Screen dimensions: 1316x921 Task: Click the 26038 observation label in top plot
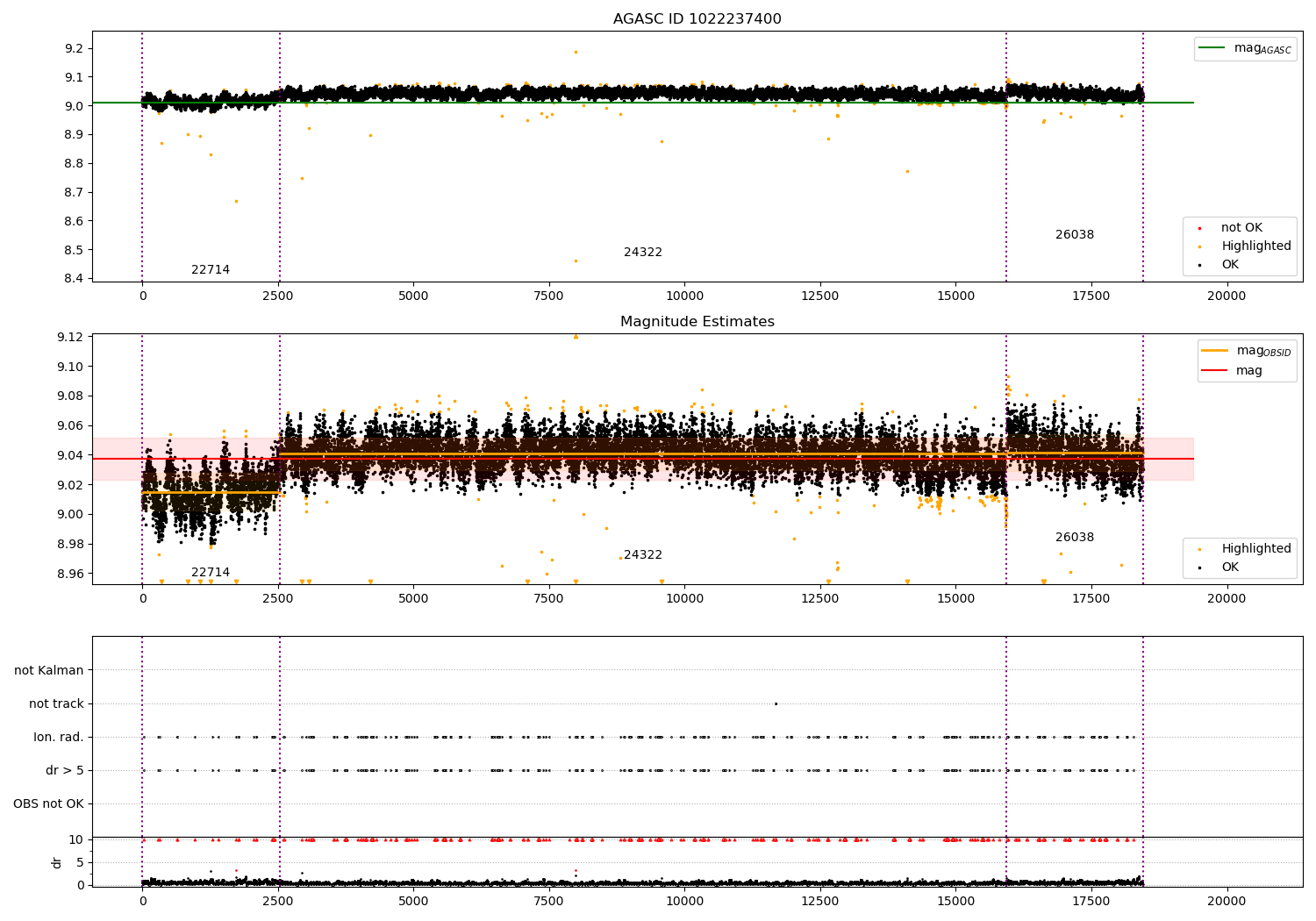[1075, 235]
